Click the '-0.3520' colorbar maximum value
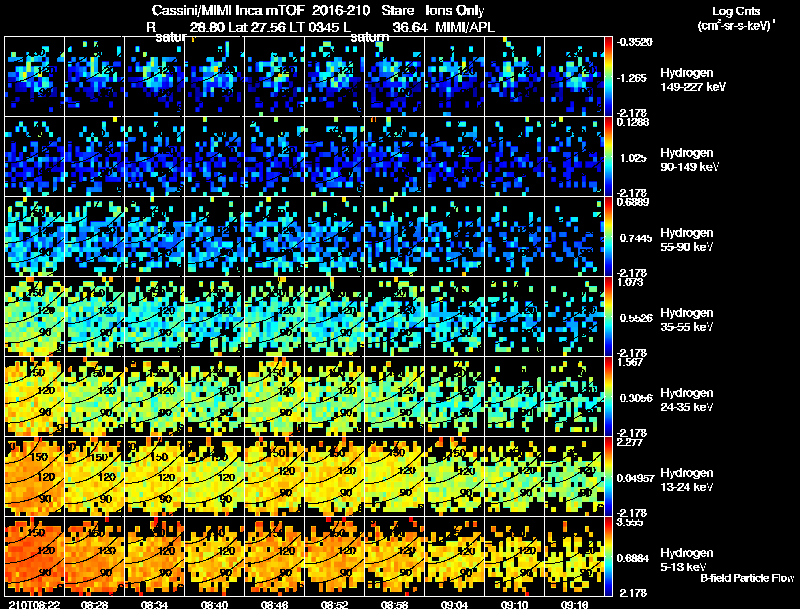800x609 pixels. (x=634, y=42)
